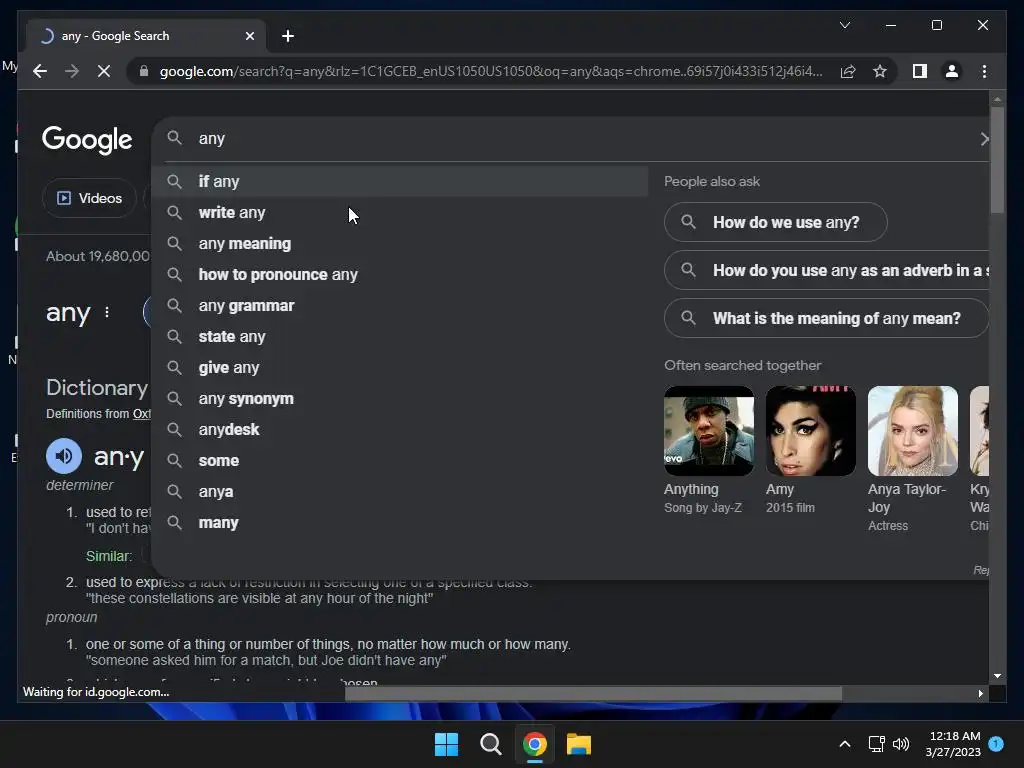Click the magnifier icon in the search box
Viewport: 1024px width, 768px height.
point(174,138)
